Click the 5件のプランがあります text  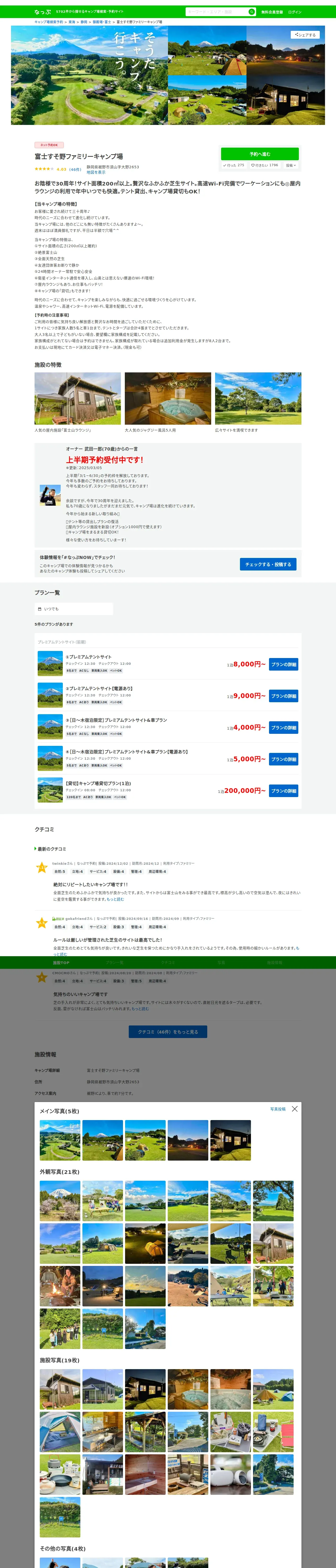tap(54, 624)
